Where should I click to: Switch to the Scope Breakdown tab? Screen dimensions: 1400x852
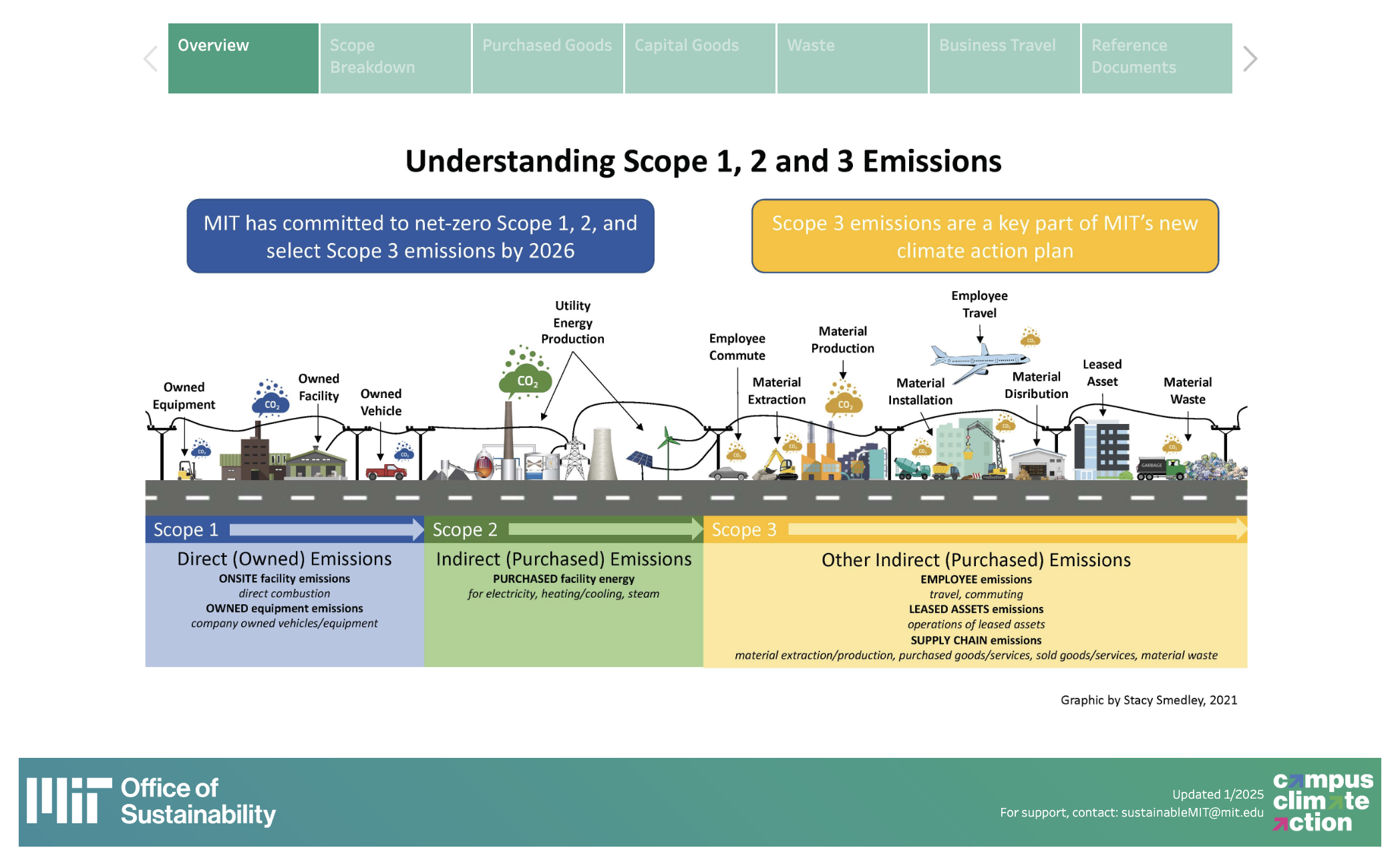pyautogui.click(x=394, y=57)
